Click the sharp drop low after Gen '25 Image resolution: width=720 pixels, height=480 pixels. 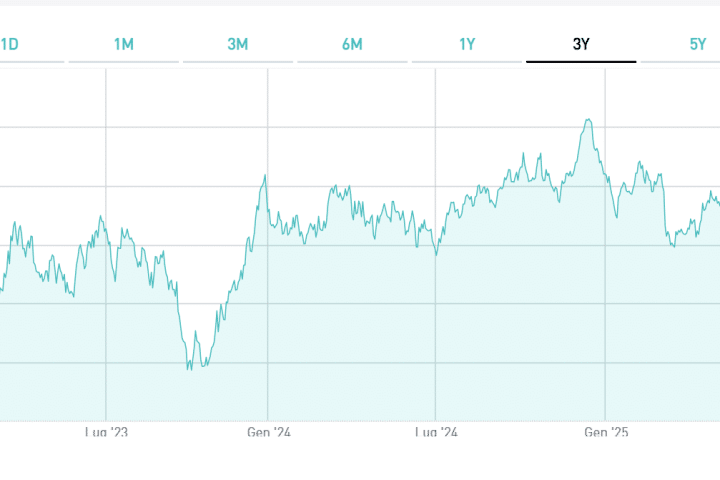(673, 245)
